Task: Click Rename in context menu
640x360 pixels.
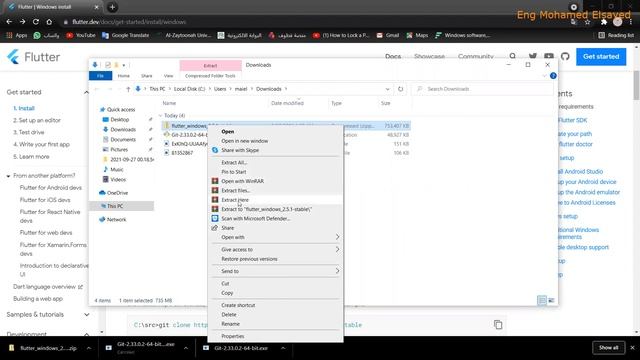Action: point(230,324)
